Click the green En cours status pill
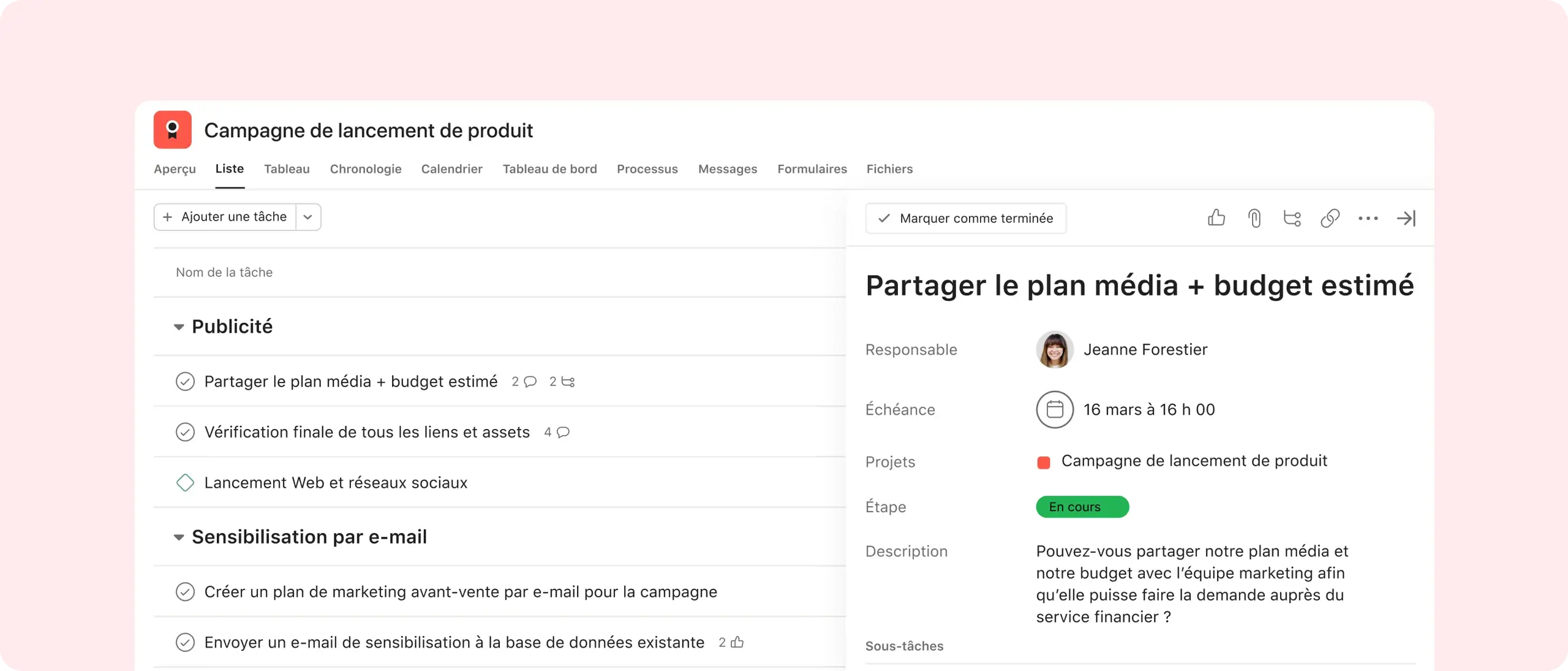Screen dimensions: 1568x671 coord(1082,507)
